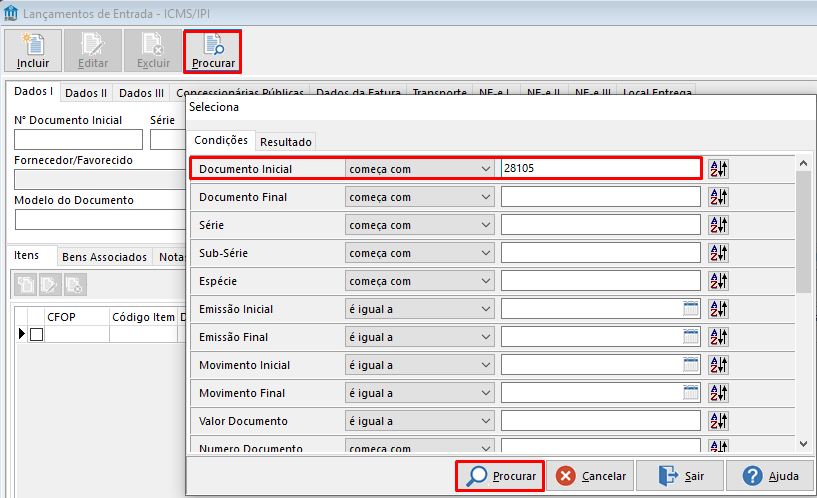The image size is (817, 498).
Task: Focus the Espécie value field
Action: (x=601, y=281)
